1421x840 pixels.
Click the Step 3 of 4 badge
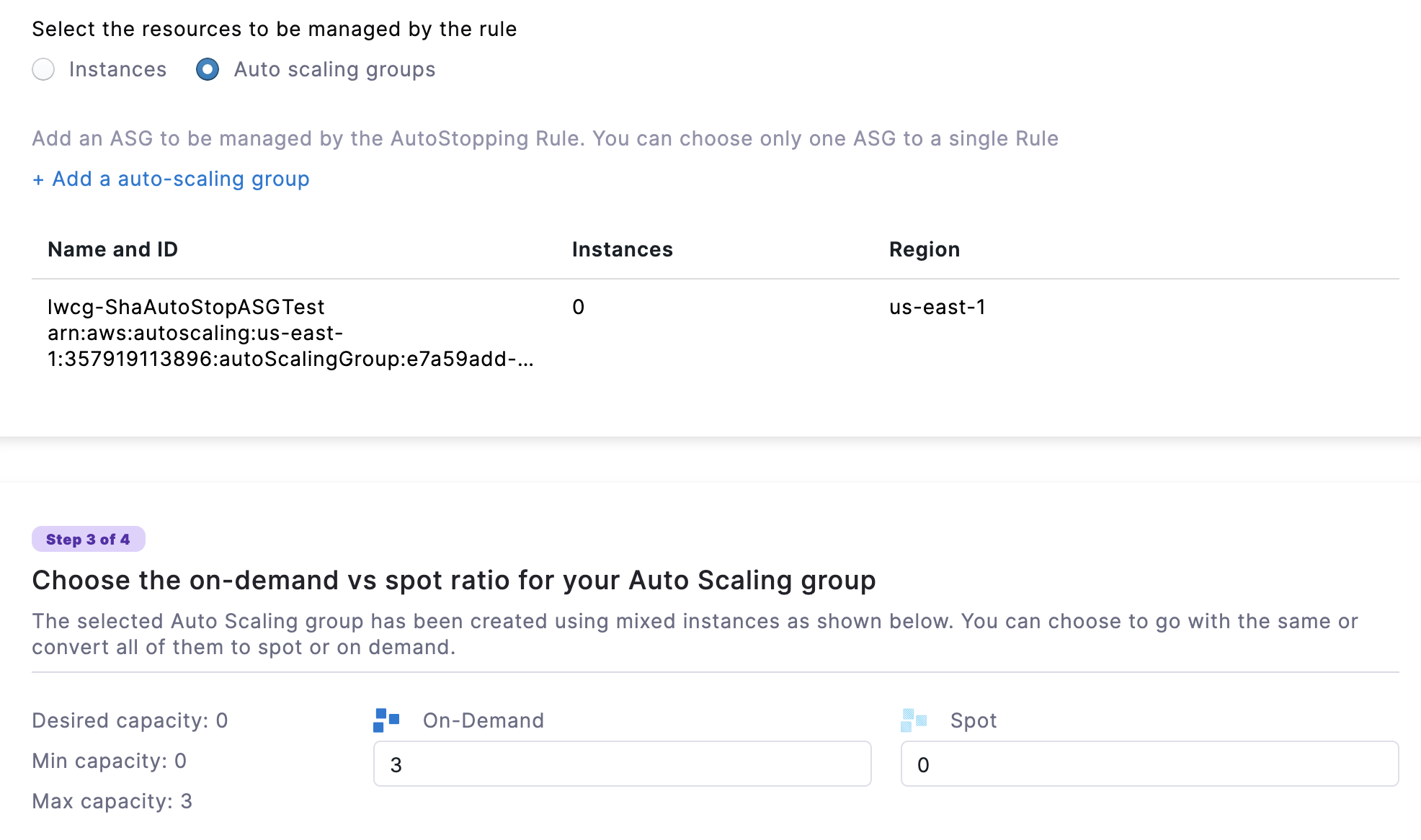(x=89, y=539)
